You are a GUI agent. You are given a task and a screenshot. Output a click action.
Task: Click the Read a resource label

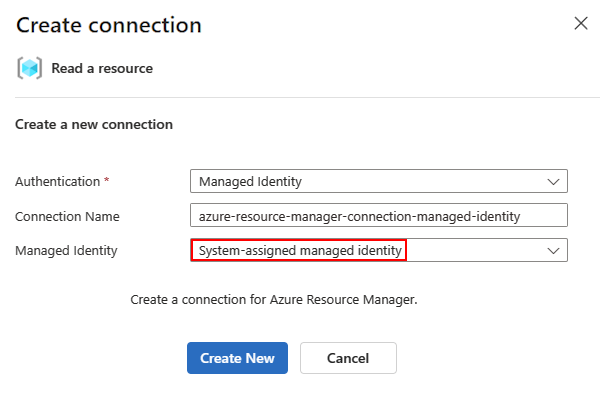tap(102, 69)
